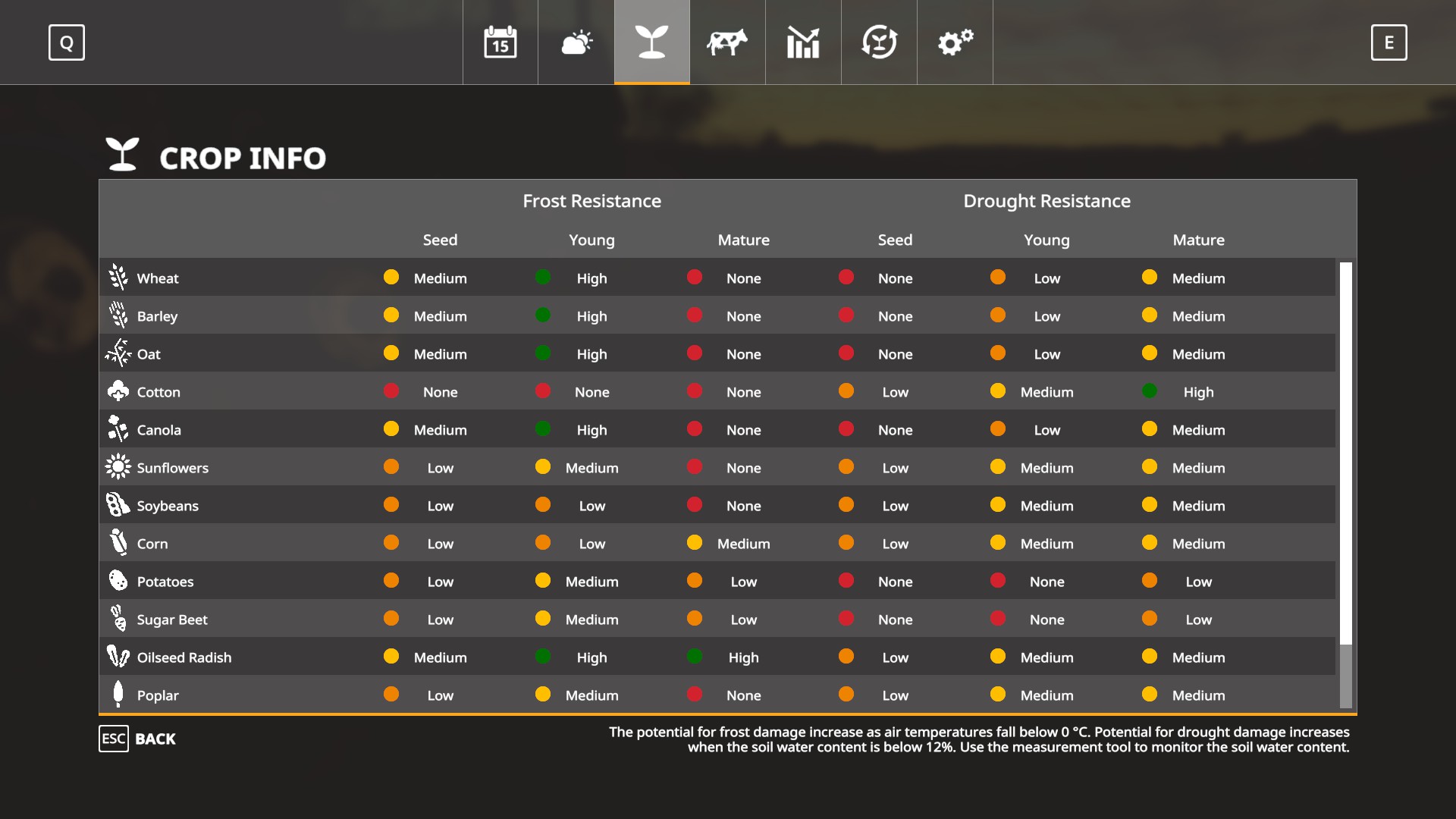The image size is (1456, 819).
Task: Click the ESC Back button
Action: coord(138,739)
